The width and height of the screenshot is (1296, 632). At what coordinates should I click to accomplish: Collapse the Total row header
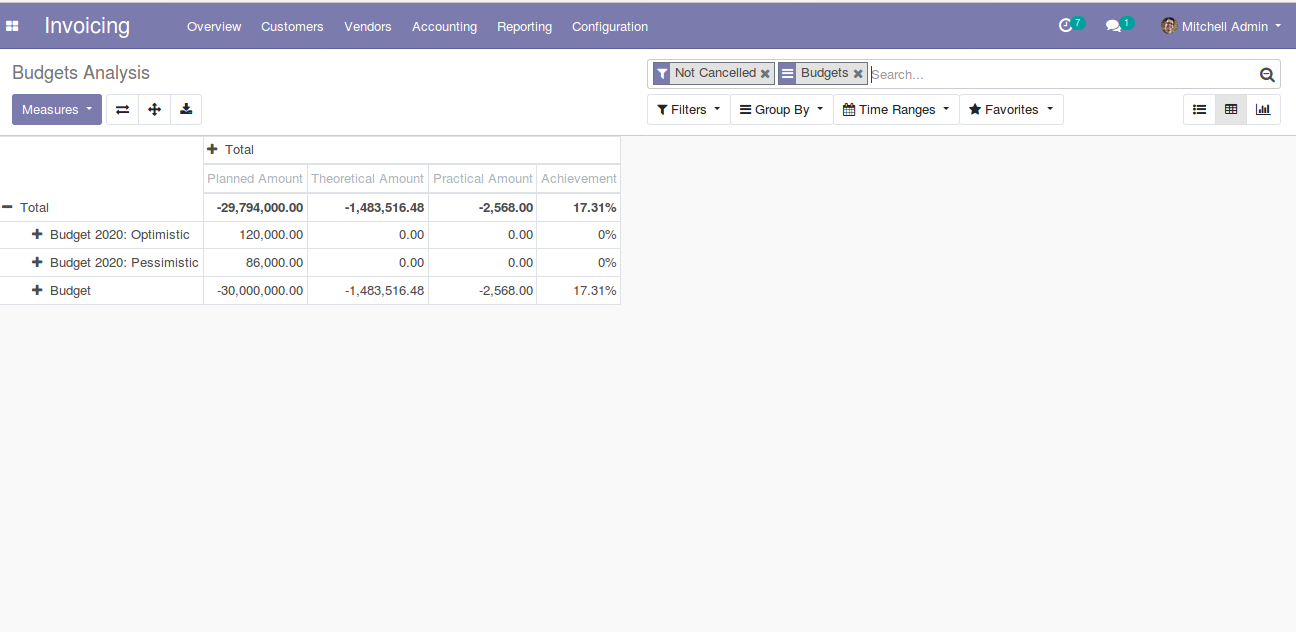(8, 207)
